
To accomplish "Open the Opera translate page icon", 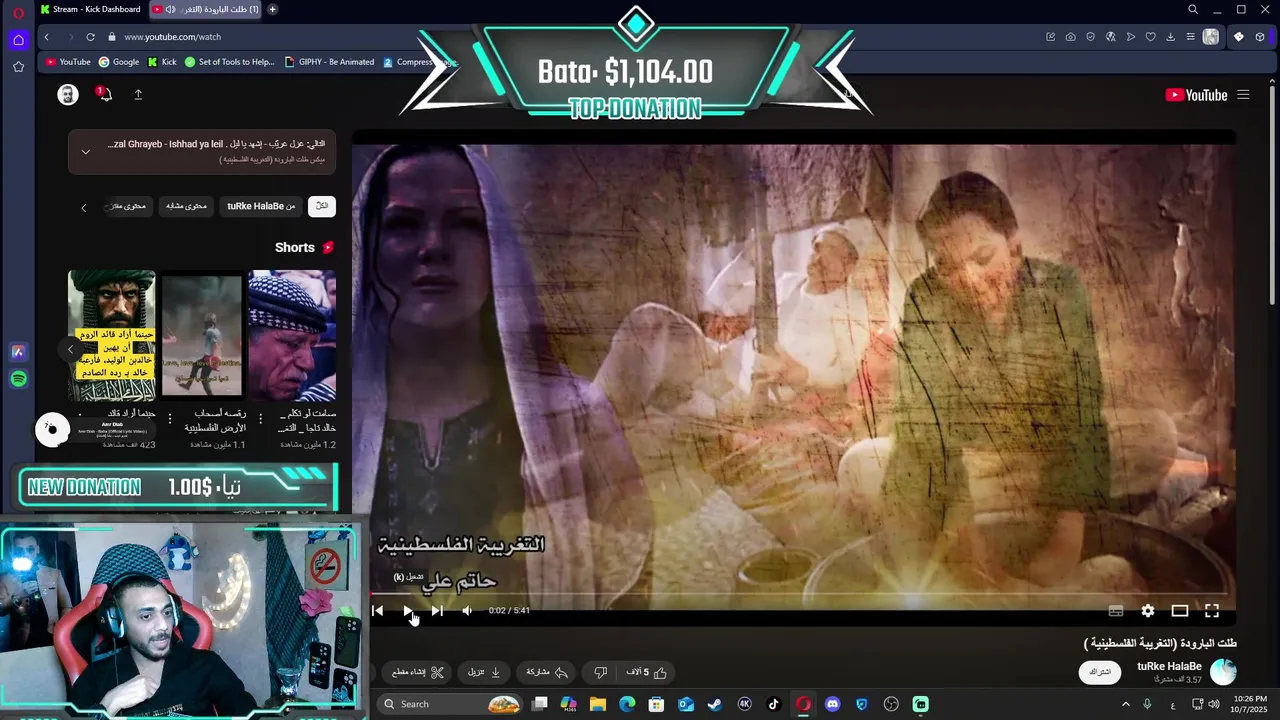I will tap(1110, 37).
